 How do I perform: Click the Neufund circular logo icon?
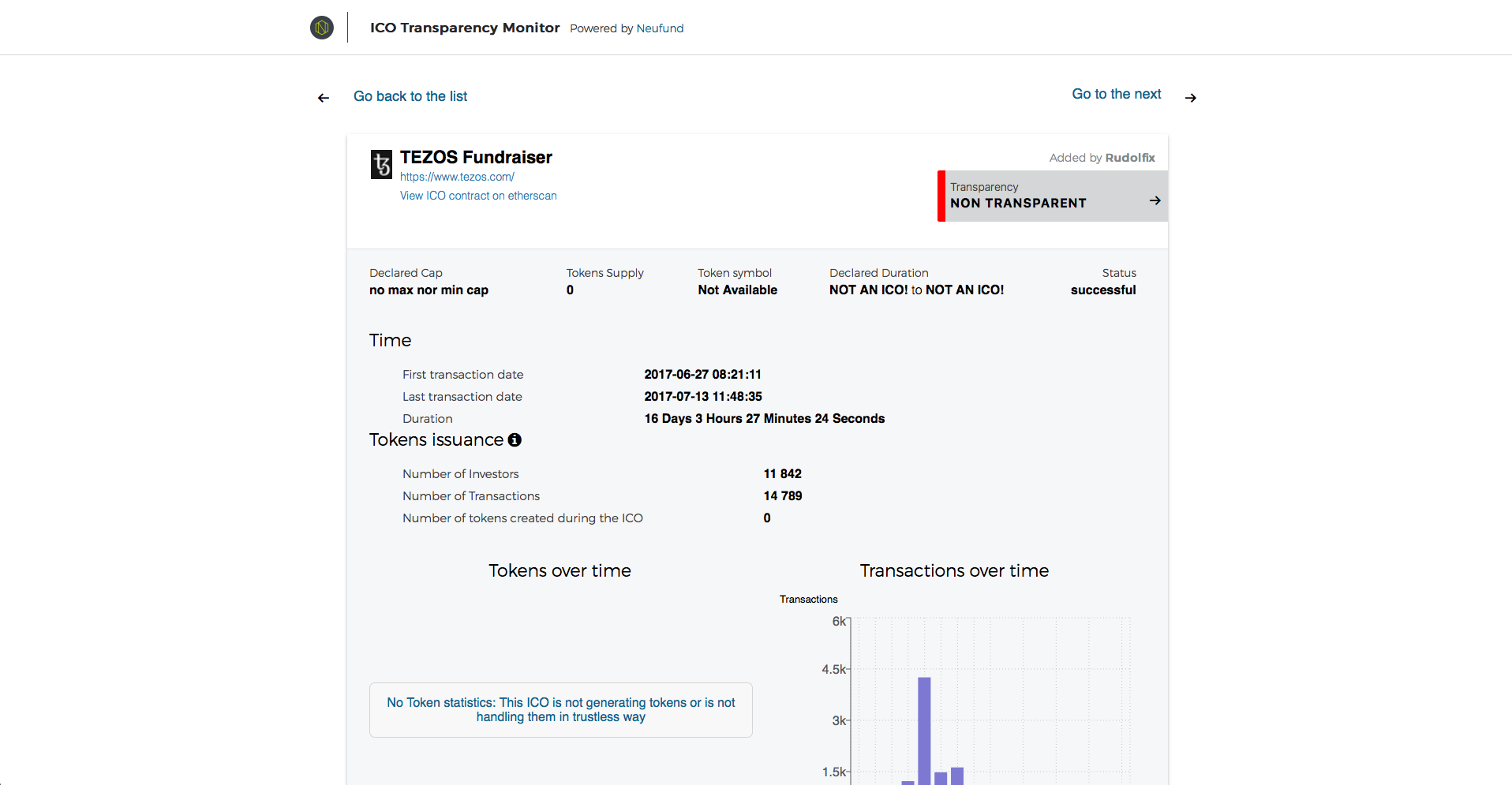(x=321, y=27)
